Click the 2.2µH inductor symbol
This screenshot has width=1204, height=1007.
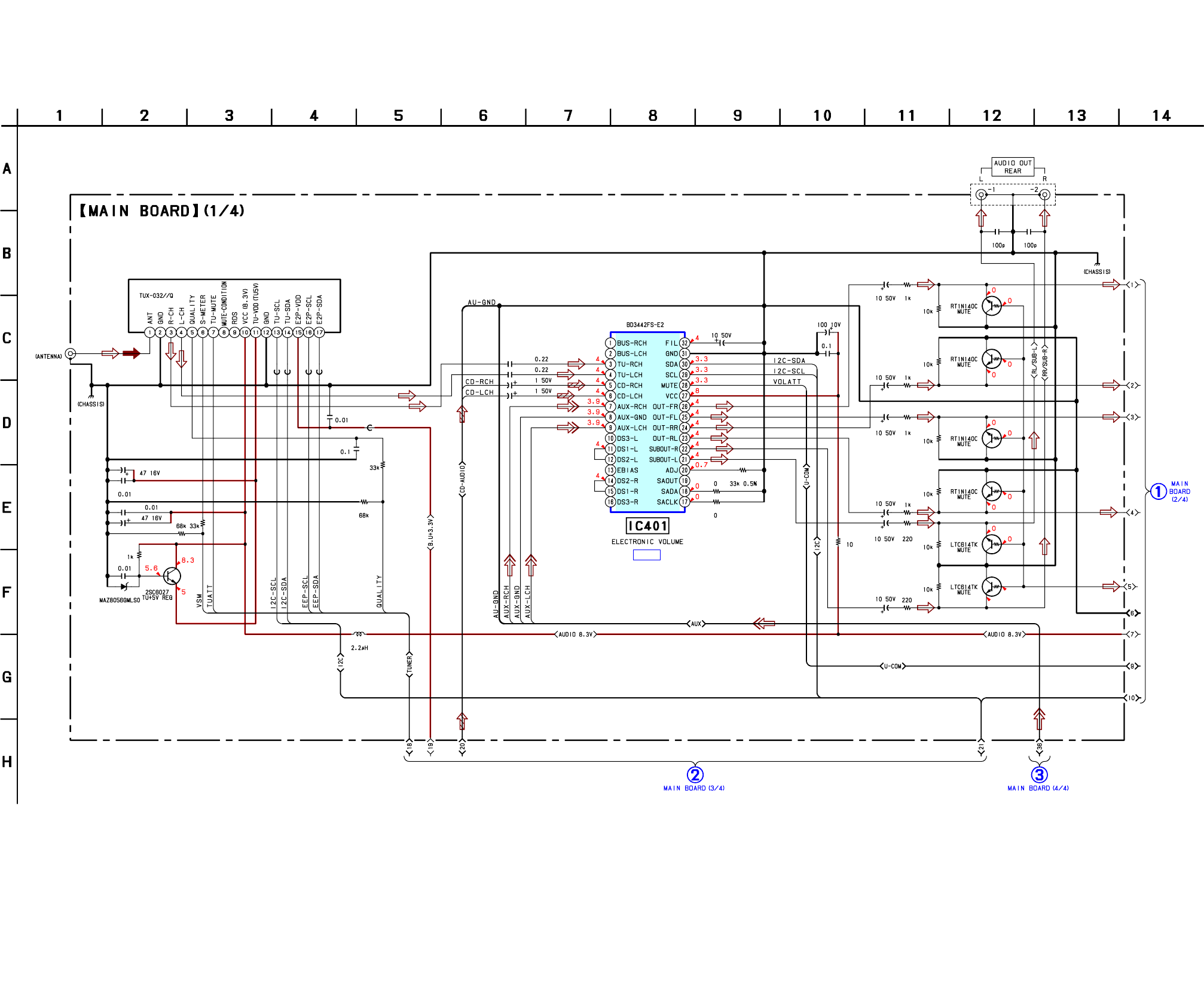click(x=359, y=634)
